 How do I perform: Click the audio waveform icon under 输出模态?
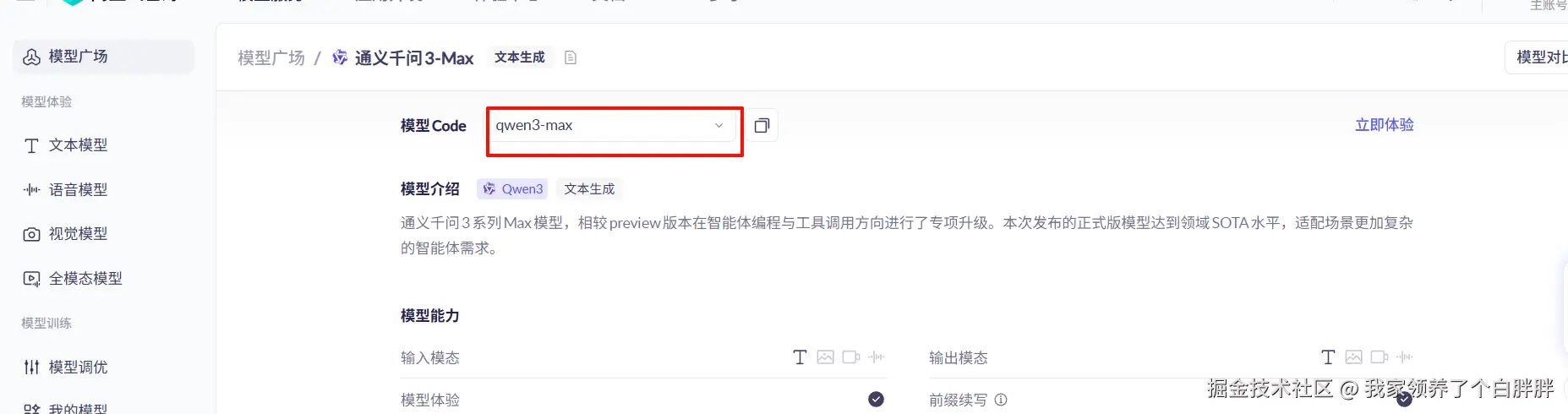1405,357
